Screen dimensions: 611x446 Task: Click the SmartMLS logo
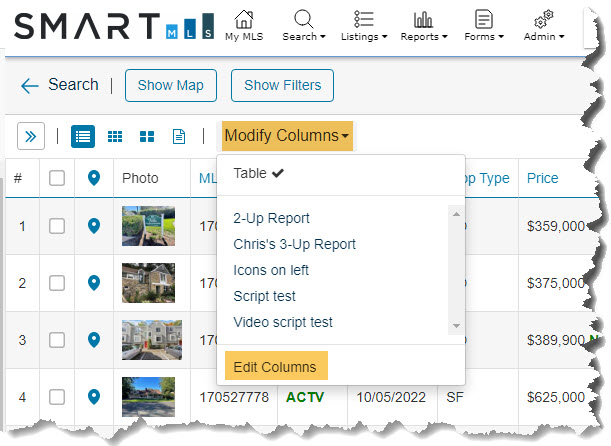[114, 26]
